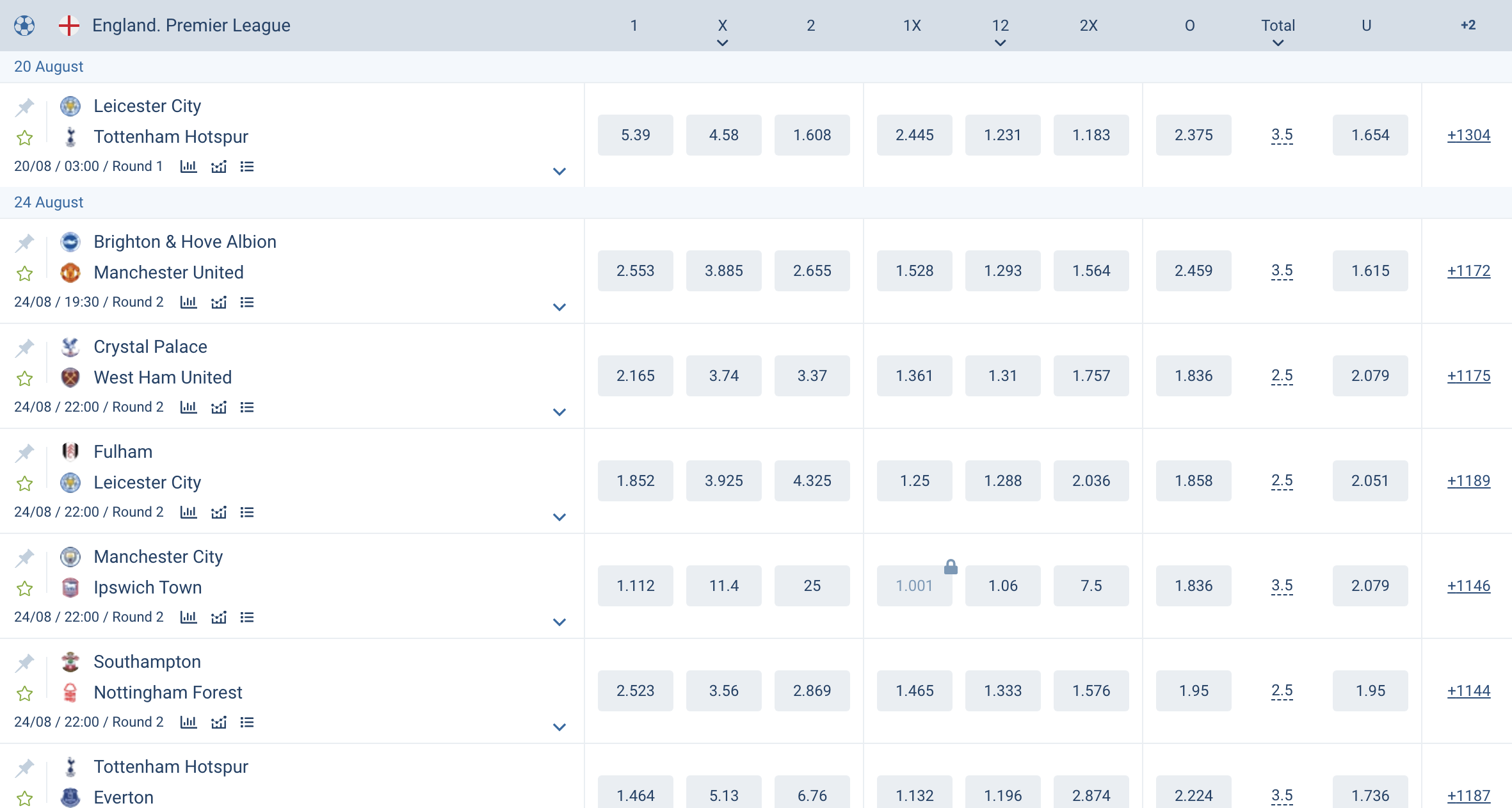Change the 2.5 total line for Fulham match

coord(1282,481)
